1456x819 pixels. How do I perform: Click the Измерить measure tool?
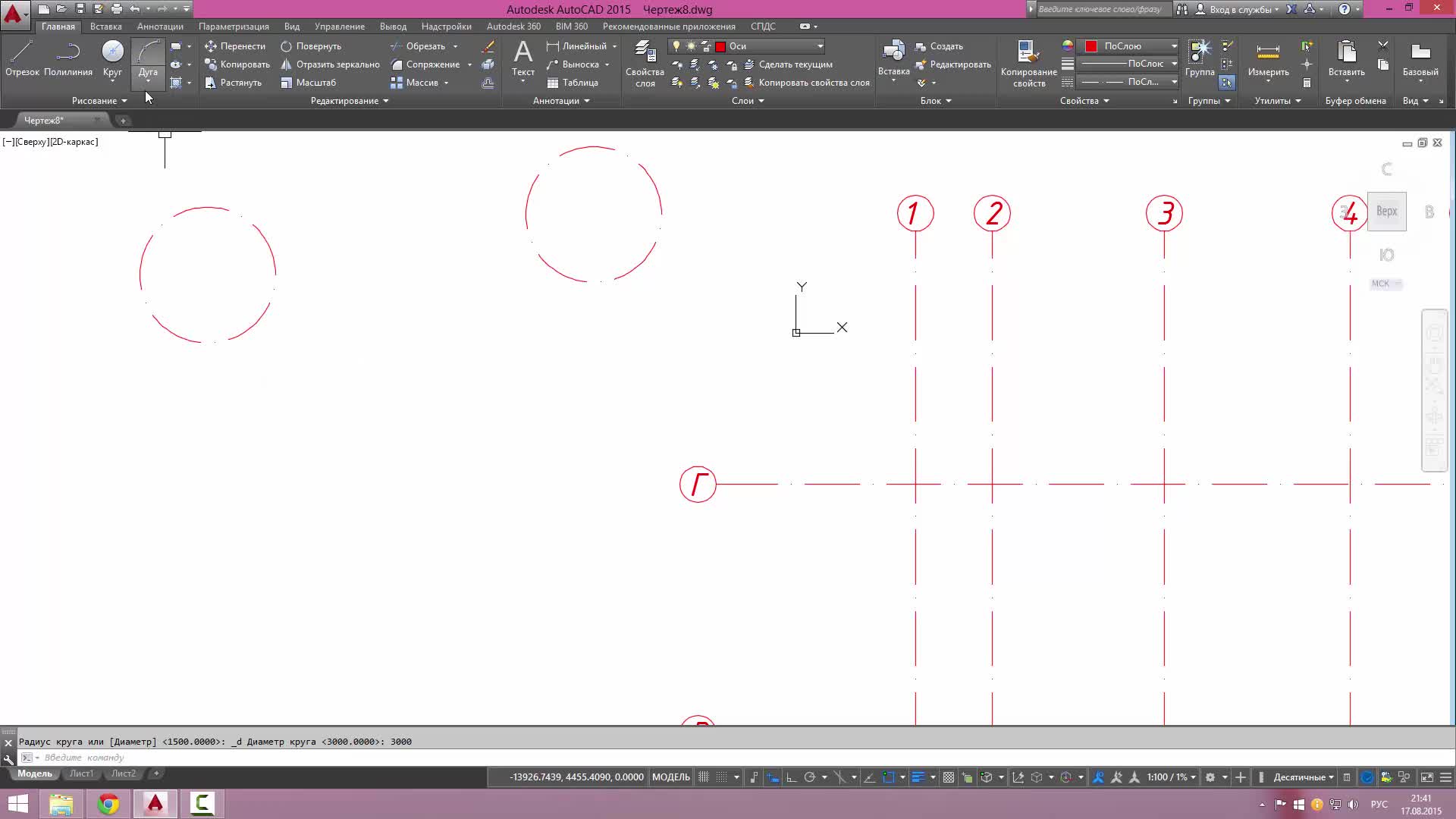point(1268,59)
